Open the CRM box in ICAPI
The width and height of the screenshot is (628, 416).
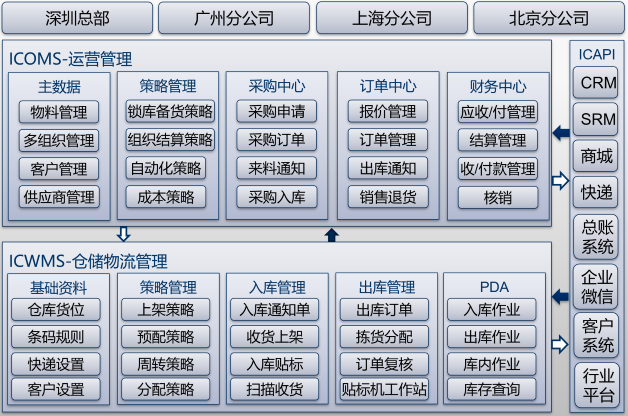coord(598,83)
